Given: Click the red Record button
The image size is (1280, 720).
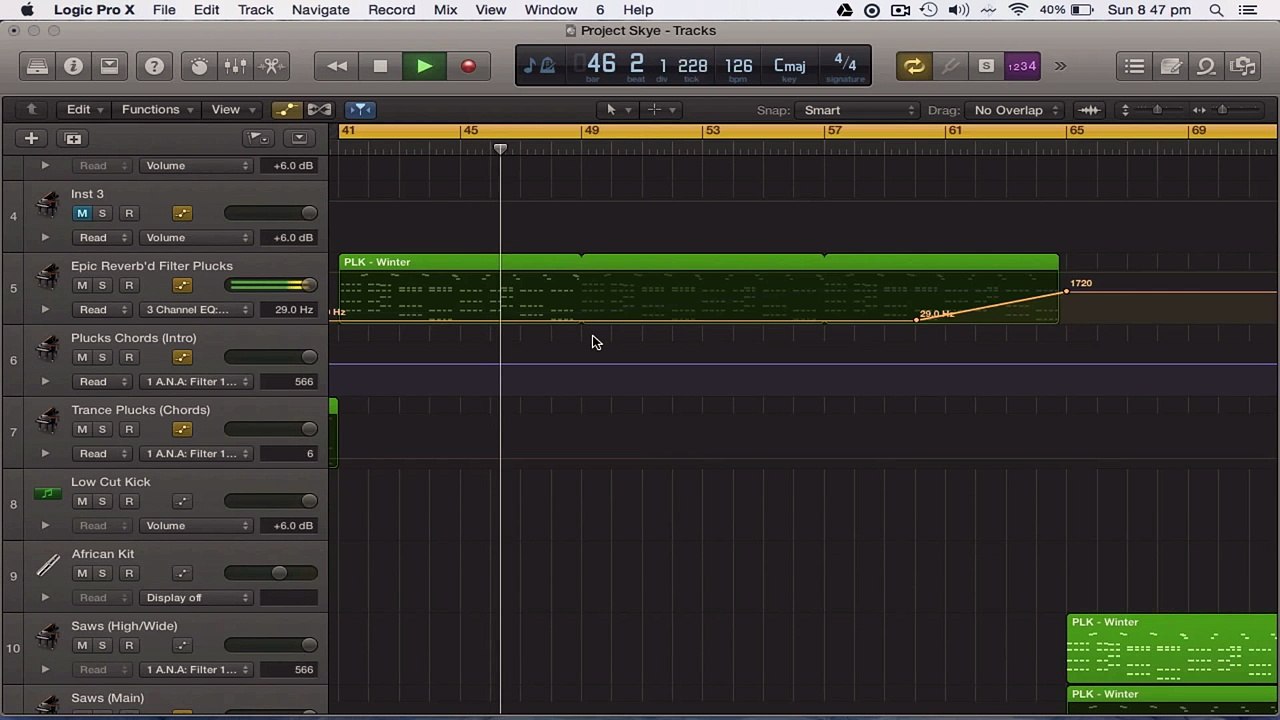Looking at the screenshot, I should pos(468,66).
